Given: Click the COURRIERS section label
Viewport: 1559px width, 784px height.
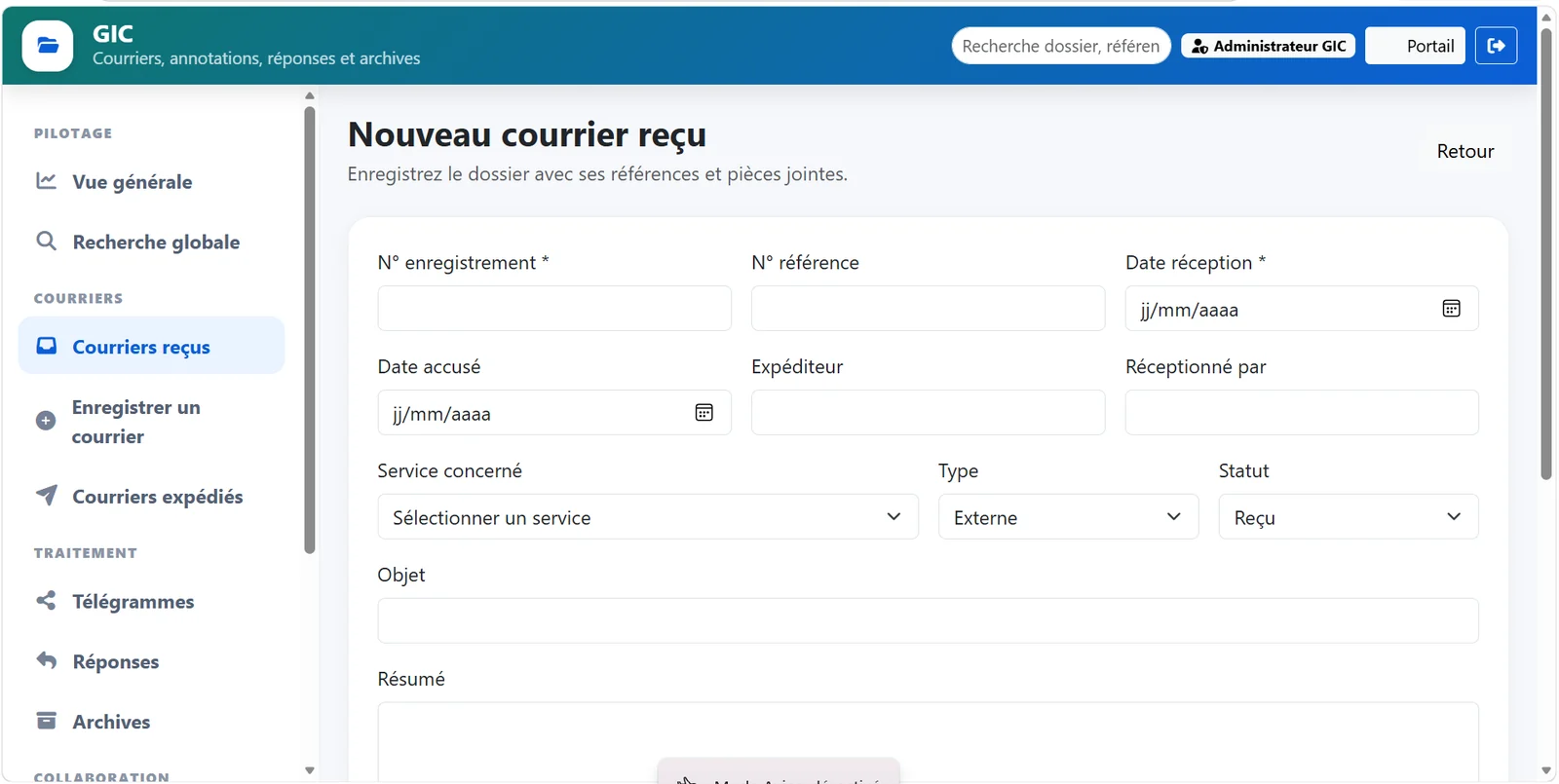Looking at the screenshot, I should 79,298.
